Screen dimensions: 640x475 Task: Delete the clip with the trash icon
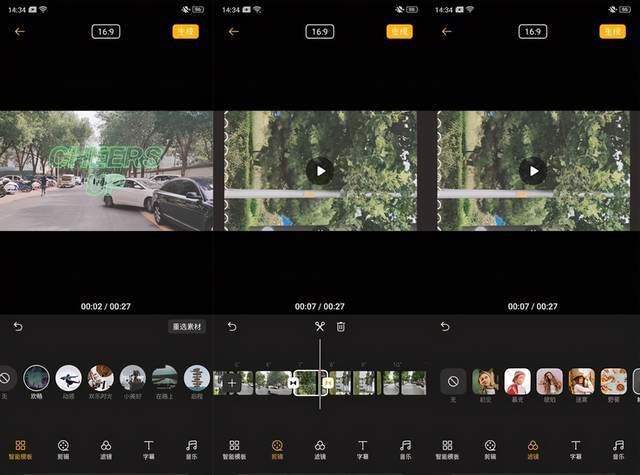click(x=341, y=326)
